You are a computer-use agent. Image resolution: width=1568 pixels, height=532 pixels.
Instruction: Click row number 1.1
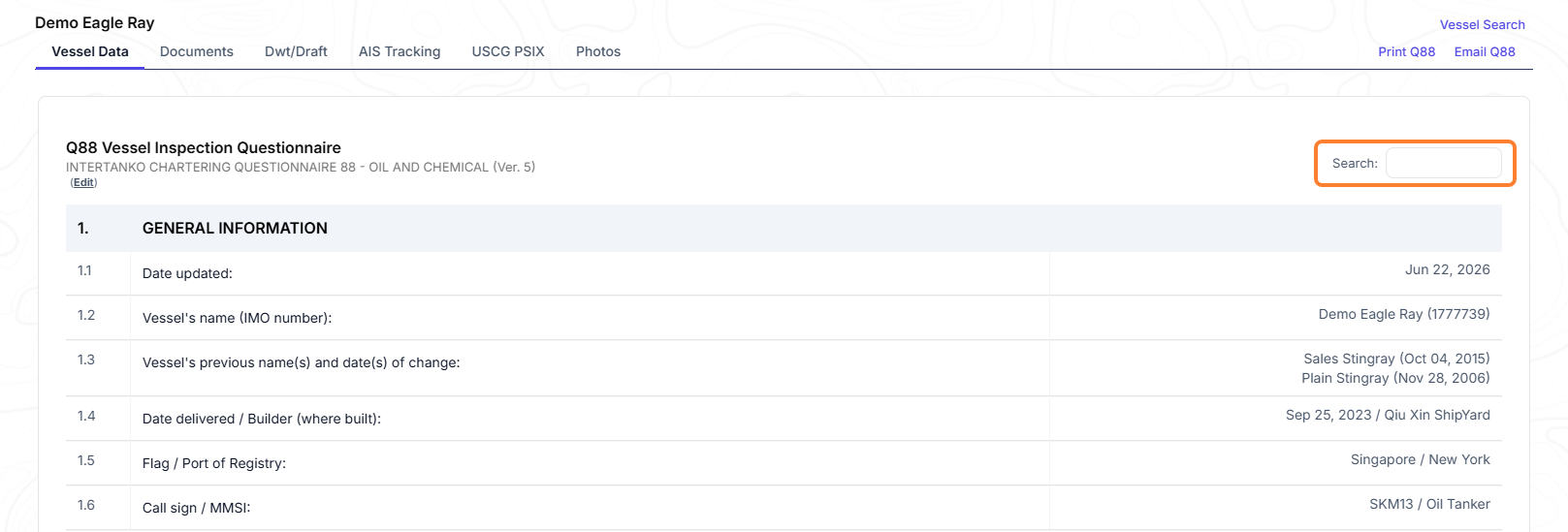[84, 270]
